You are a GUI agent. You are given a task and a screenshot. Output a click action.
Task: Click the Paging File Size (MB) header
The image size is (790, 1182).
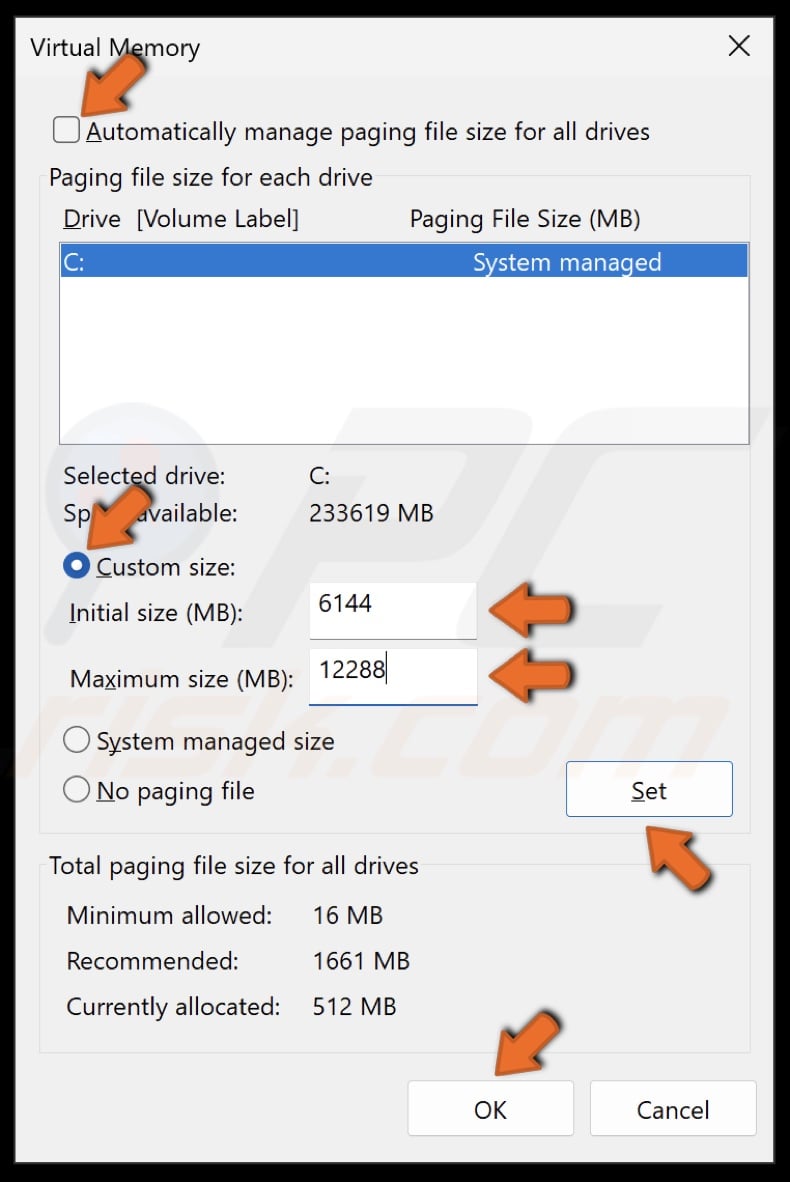525,218
